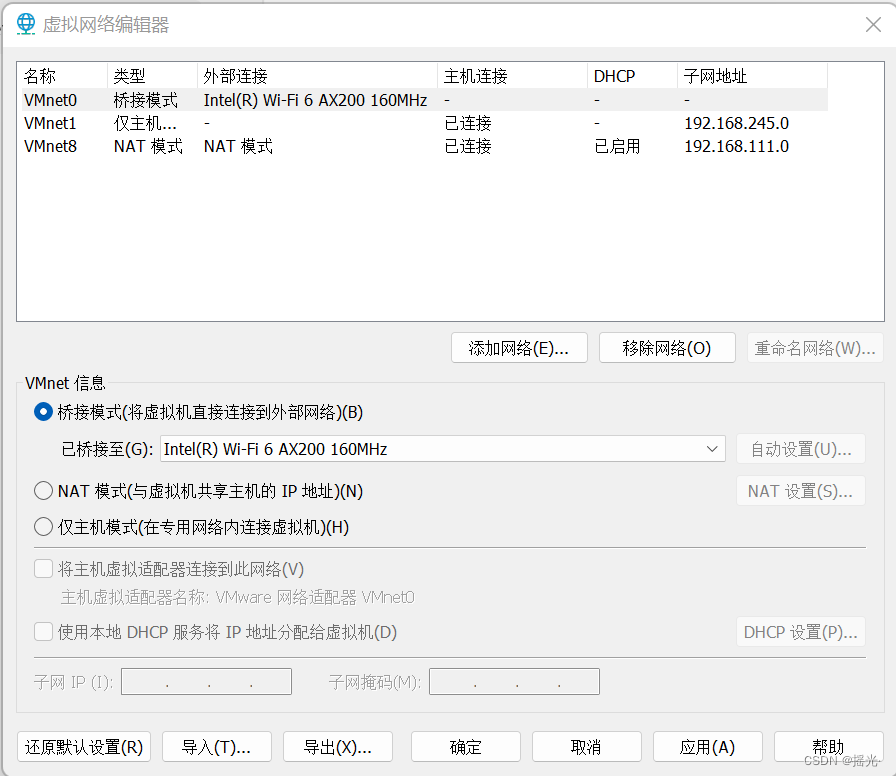Click the DHCP column header

(x=632, y=76)
